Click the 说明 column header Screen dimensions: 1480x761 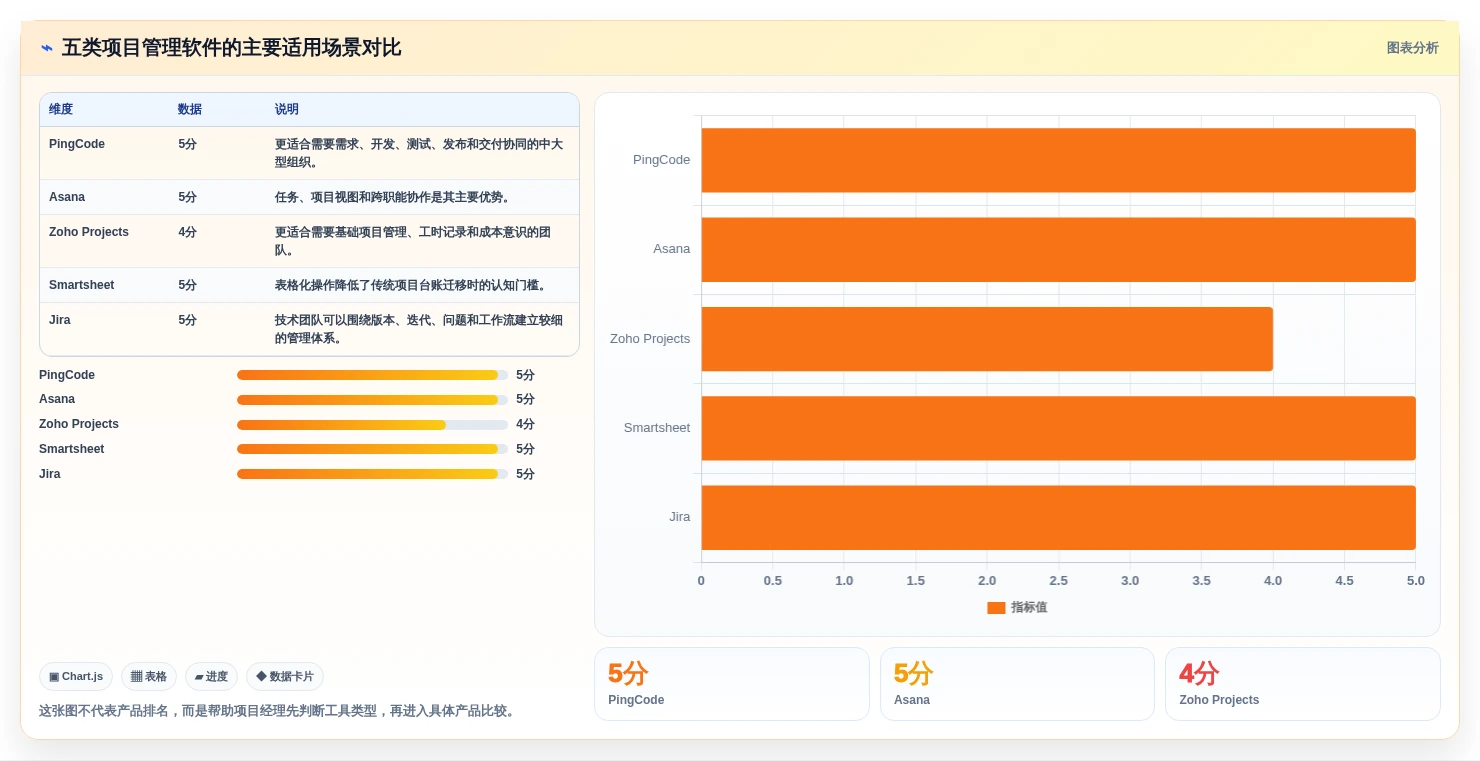coord(287,109)
